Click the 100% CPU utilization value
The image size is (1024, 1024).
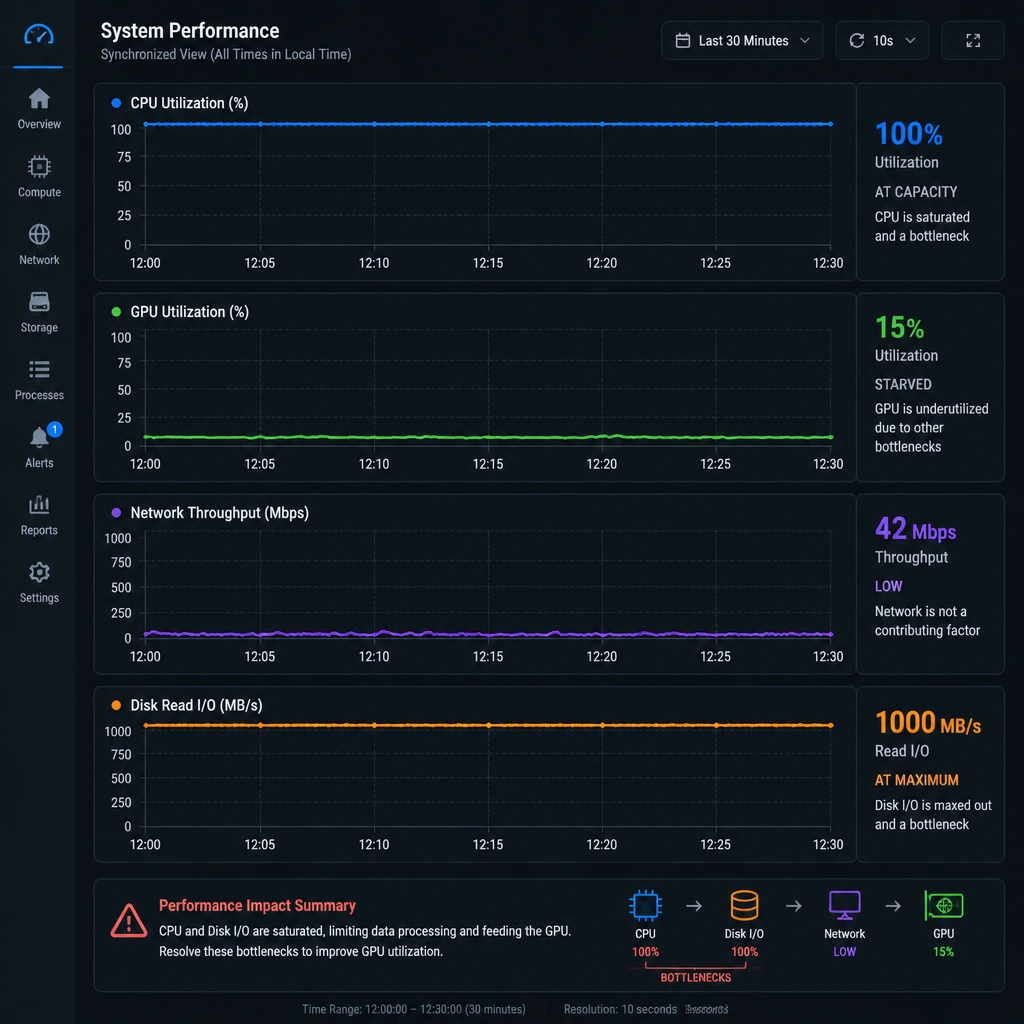[908, 134]
